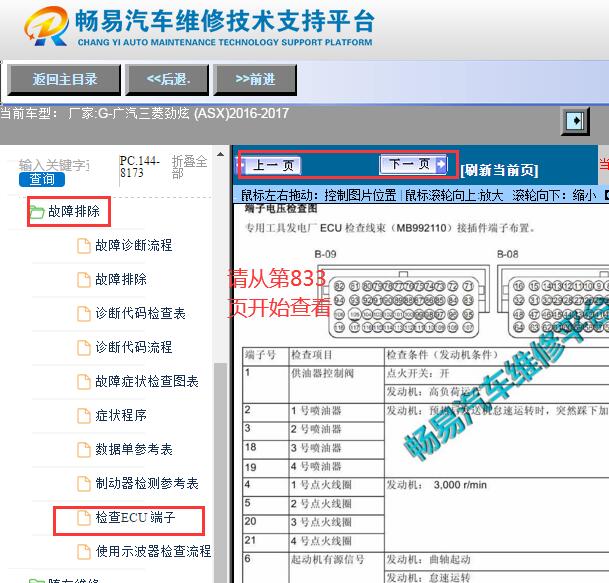Click the page icon beside 制动器检测参考表

tap(84, 484)
